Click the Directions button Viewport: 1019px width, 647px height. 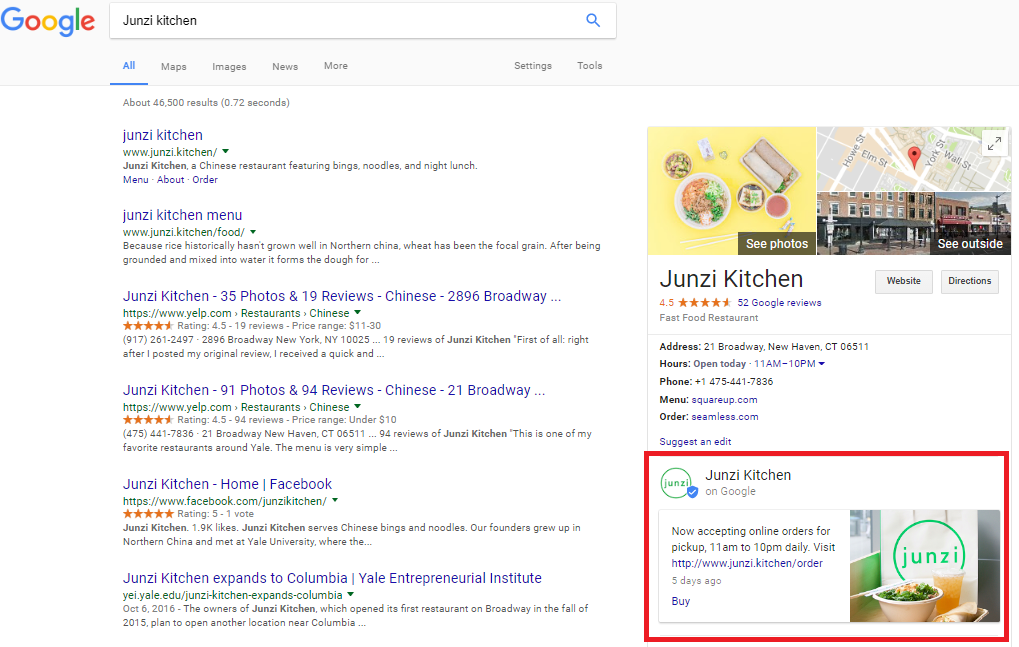(x=970, y=281)
